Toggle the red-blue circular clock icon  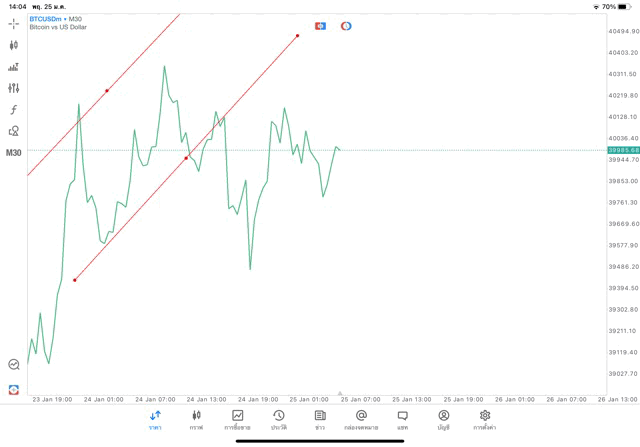[x=346, y=26]
